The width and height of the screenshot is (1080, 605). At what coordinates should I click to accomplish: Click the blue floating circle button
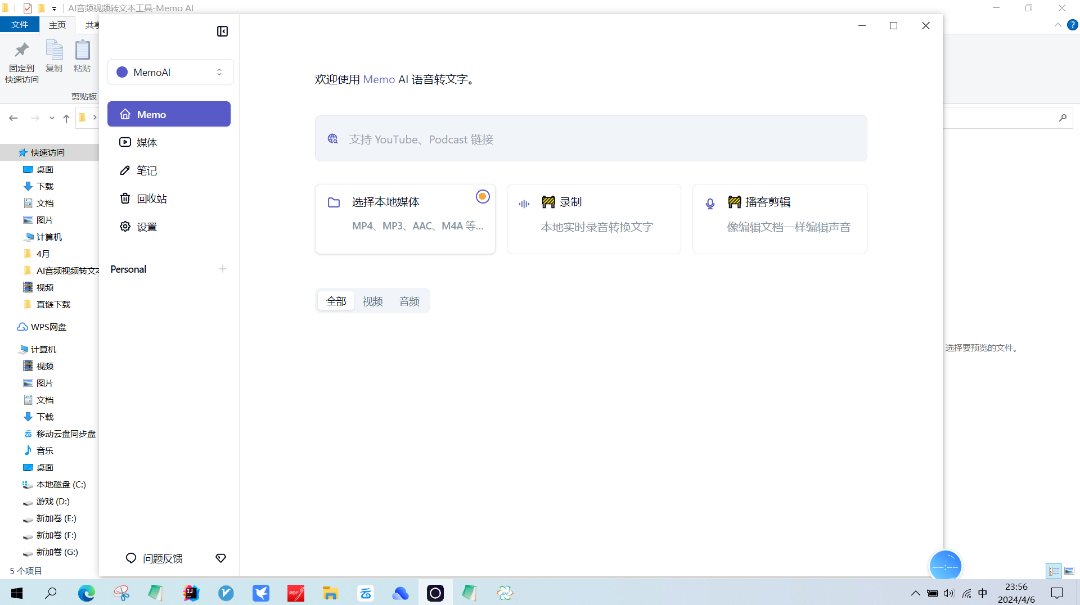pos(945,566)
